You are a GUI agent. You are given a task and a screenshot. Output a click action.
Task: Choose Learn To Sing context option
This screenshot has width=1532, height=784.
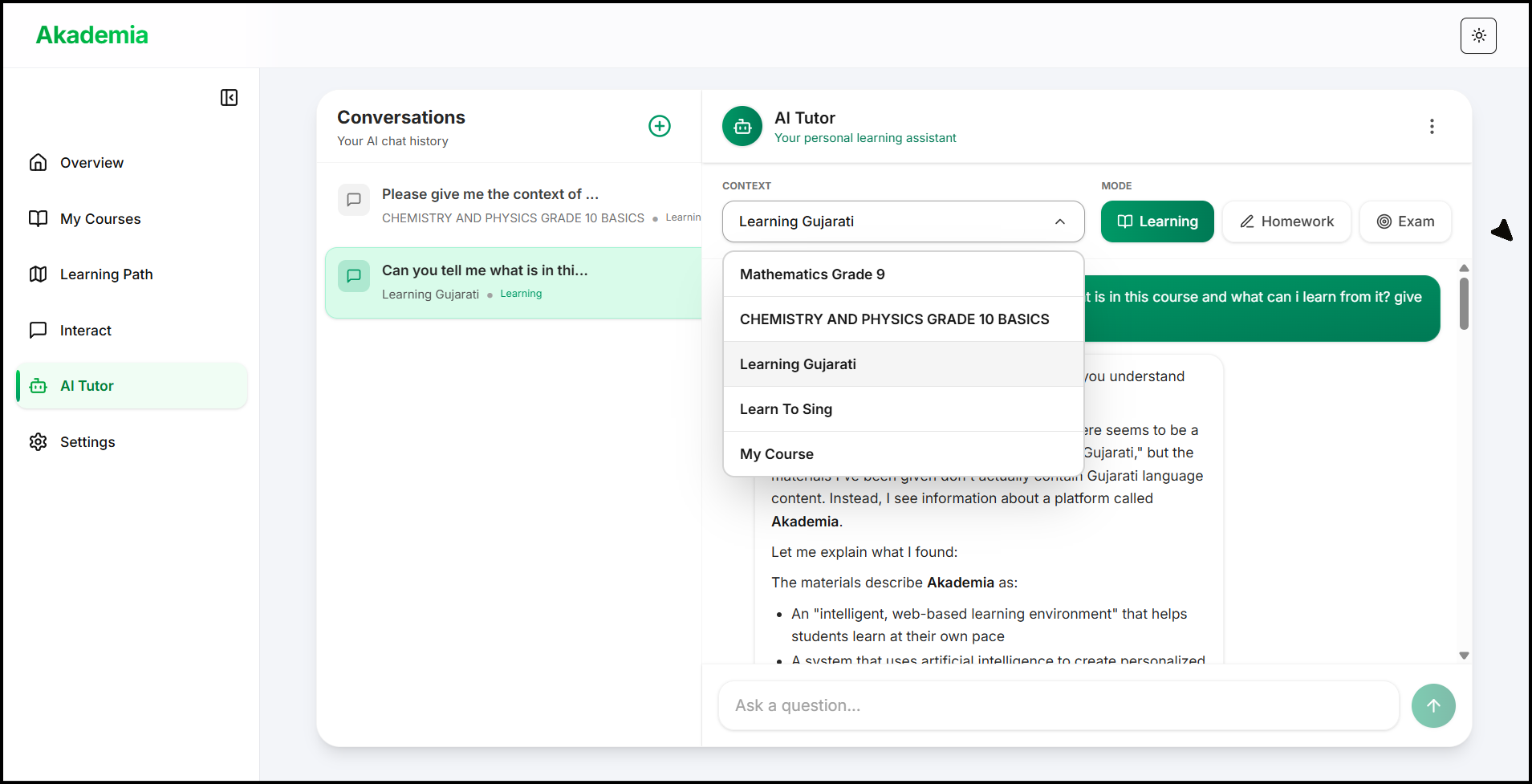coord(786,409)
